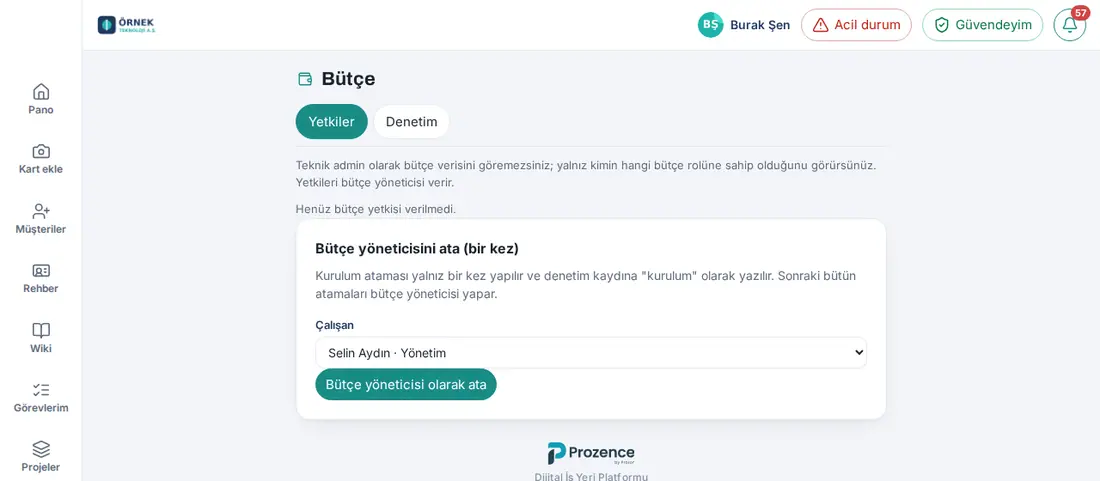Click the Acil durum button

856,25
